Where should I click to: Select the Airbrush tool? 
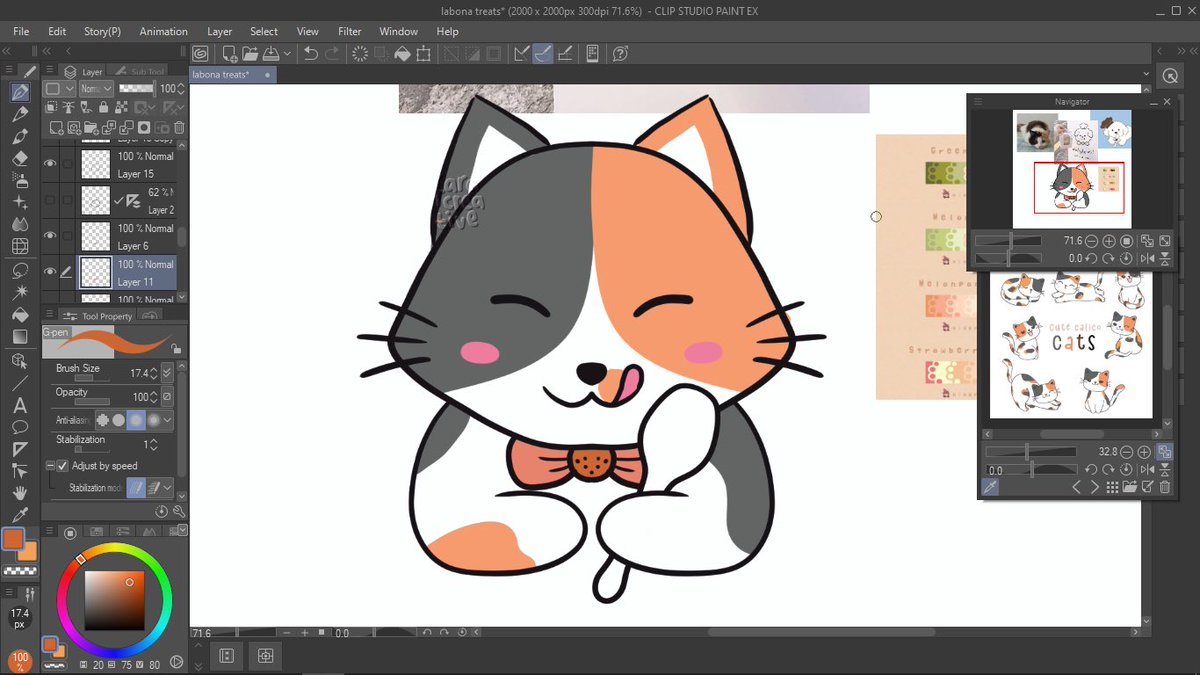click(x=19, y=180)
